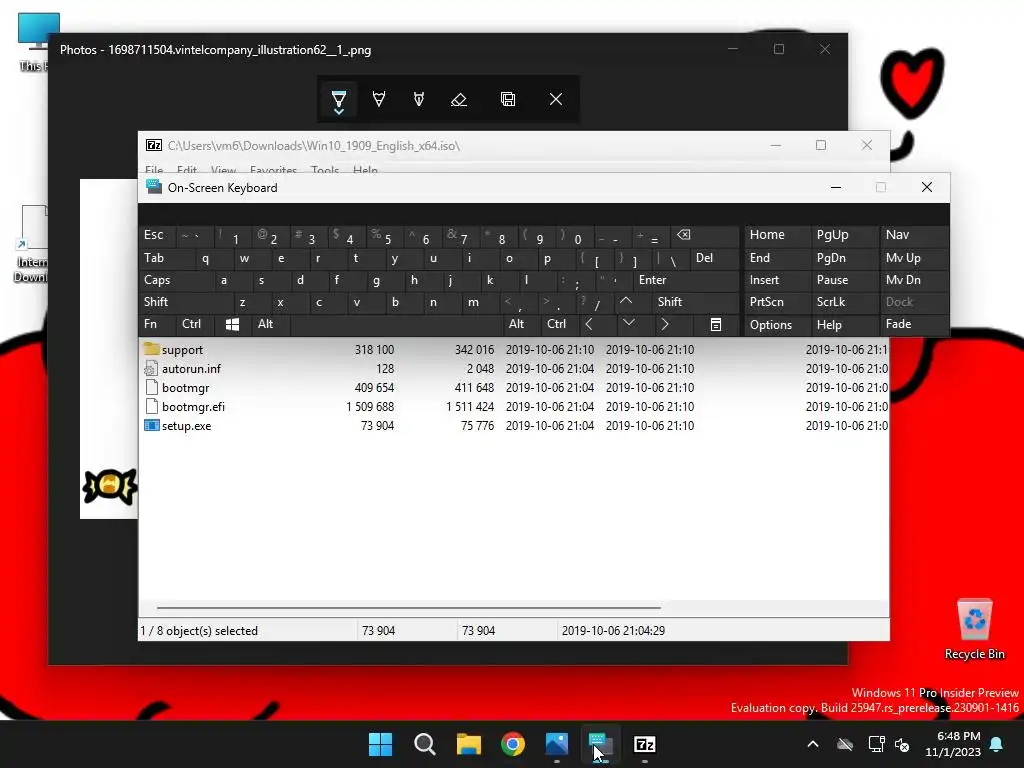1024x768 pixels.
Task: Switch to 7-Zip in the taskbar
Action: point(645,744)
